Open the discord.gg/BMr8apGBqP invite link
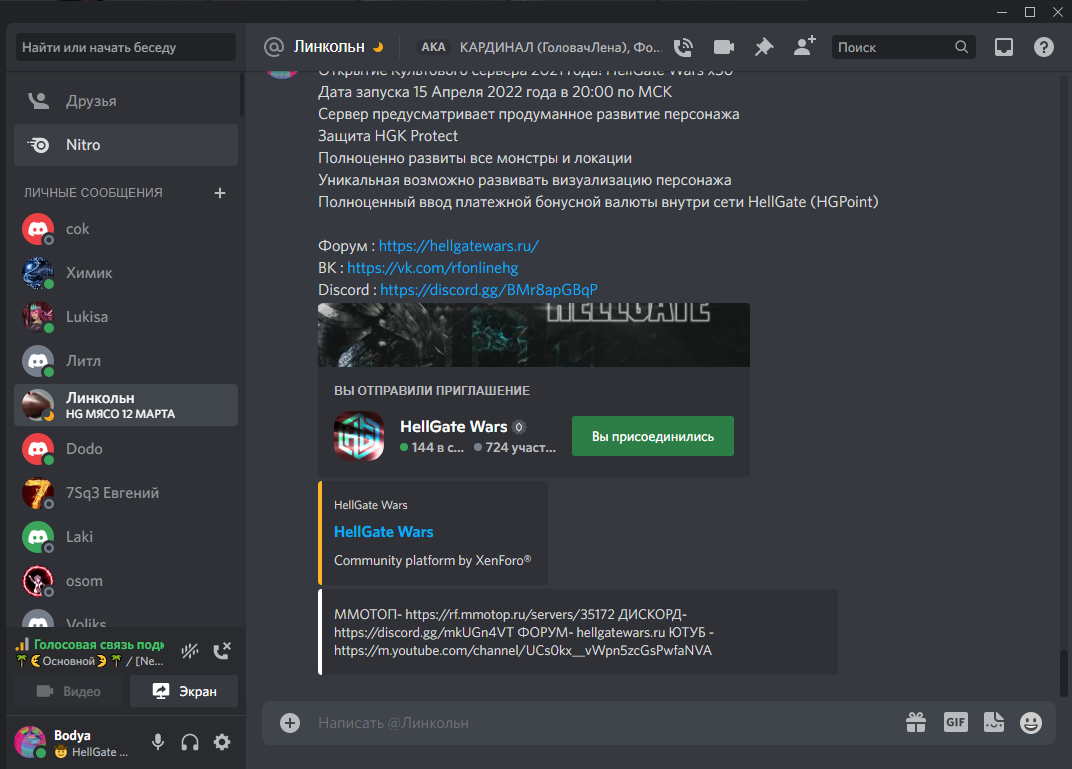The image size is (1072, 769). click(489, 290)
